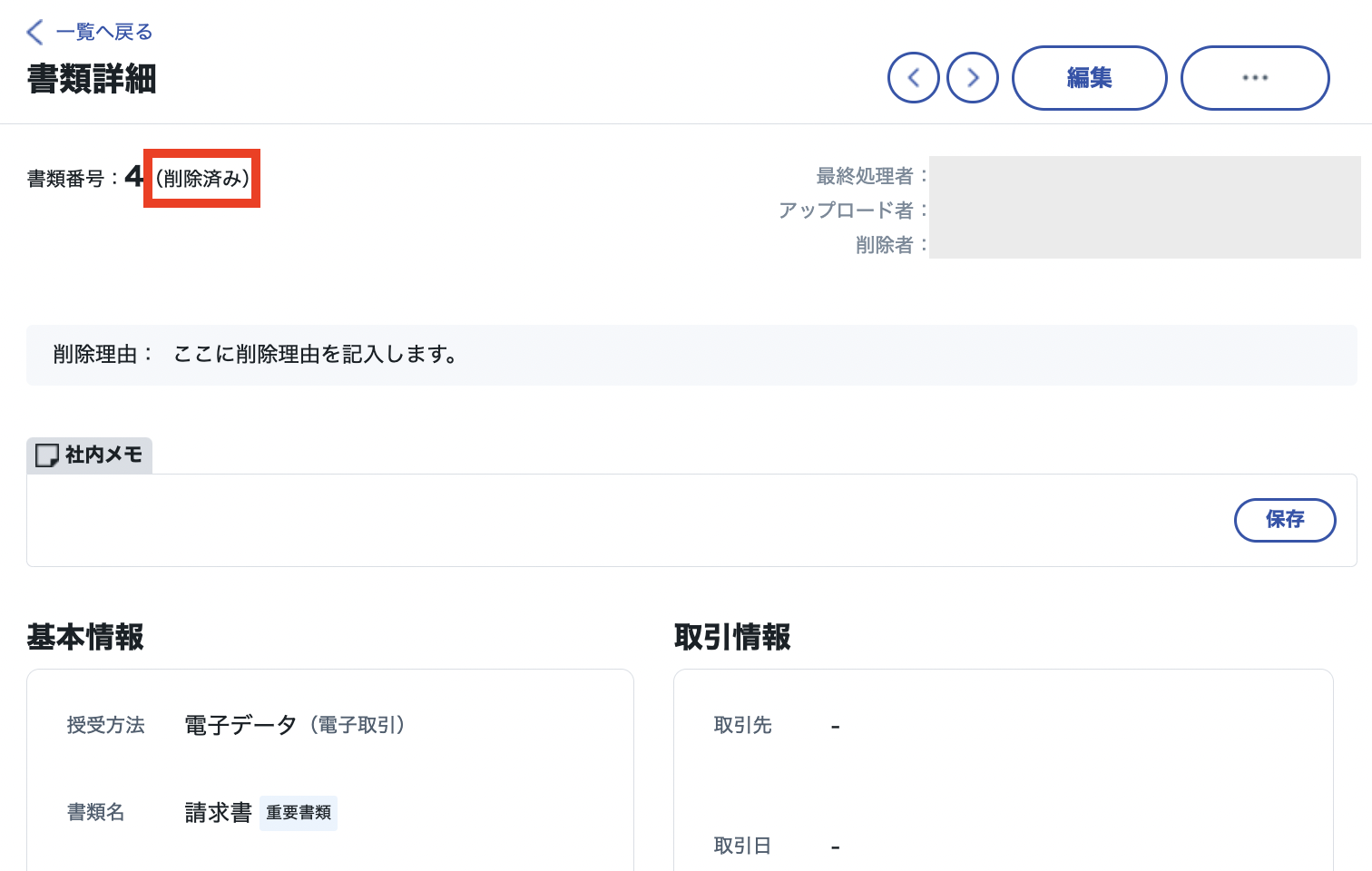This screenshot has width=1372, height=871.
Task: Click the 書類名 field label
Action: click(x=95, y=812)
